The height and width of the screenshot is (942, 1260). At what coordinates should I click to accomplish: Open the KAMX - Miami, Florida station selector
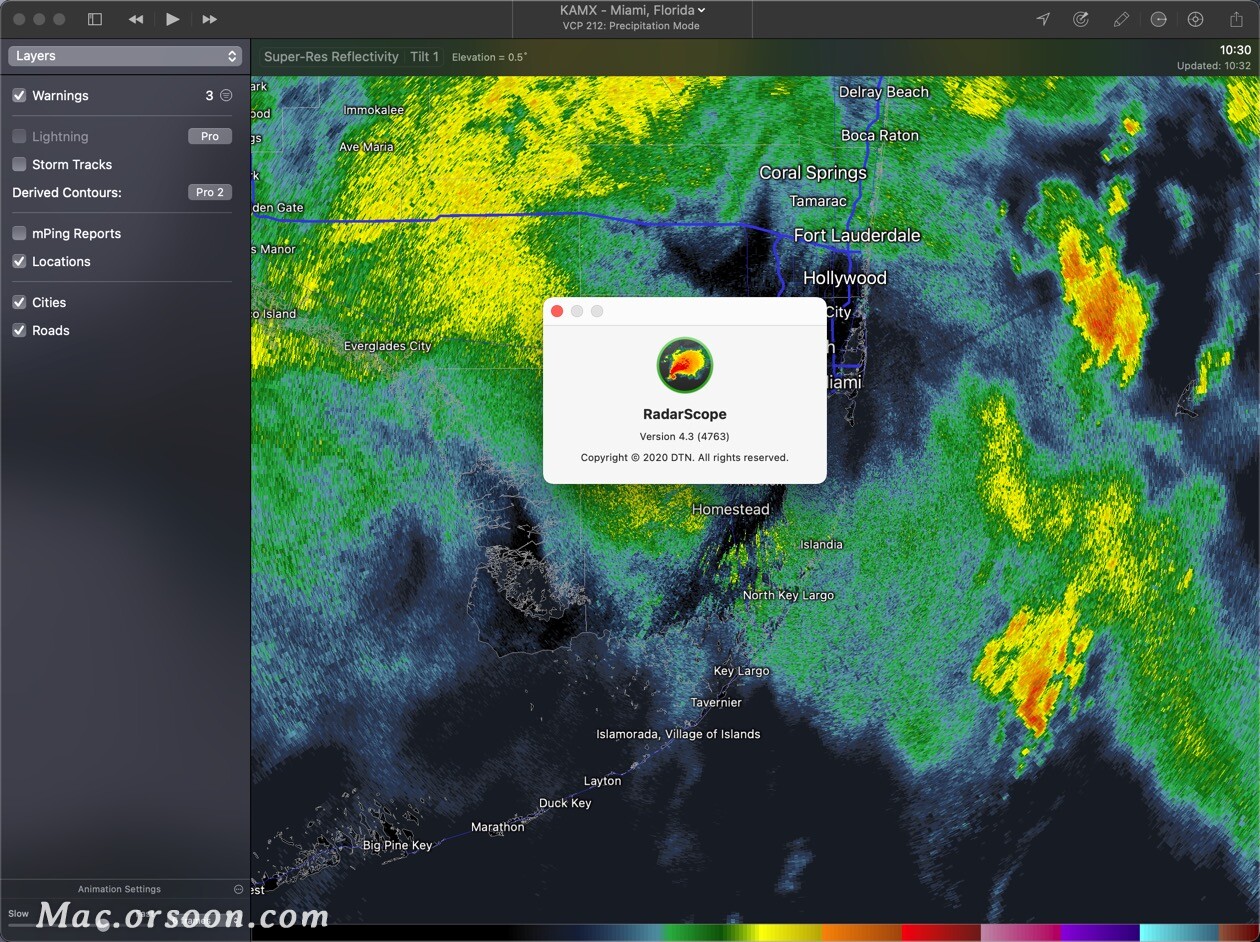click(631, 10)
